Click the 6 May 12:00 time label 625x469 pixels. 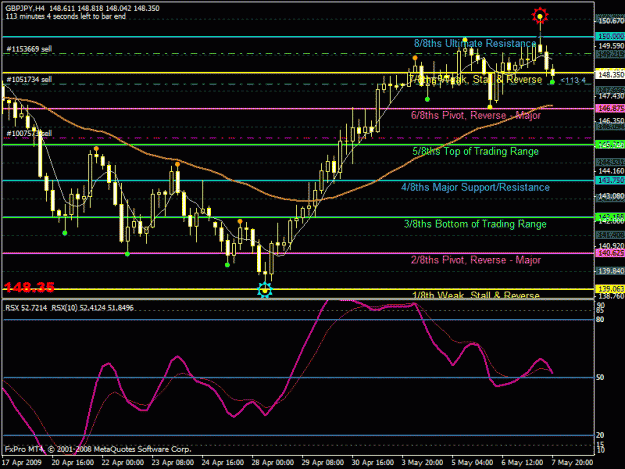coord(523,463)
